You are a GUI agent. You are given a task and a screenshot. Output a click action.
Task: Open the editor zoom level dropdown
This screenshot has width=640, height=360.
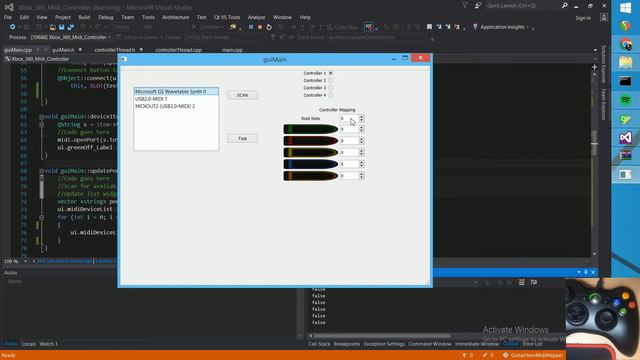coord(25,261)
